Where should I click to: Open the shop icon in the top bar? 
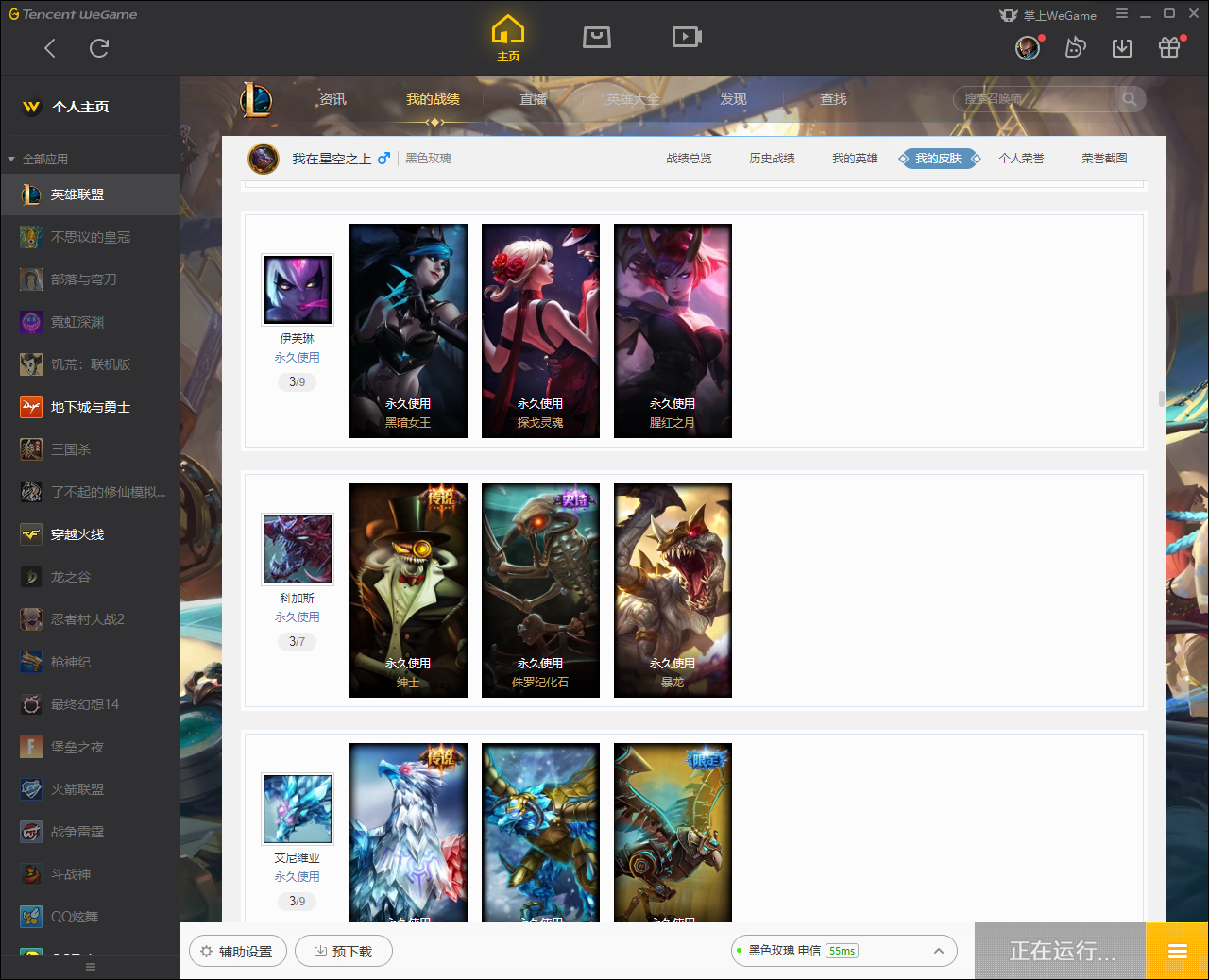[597, 37]
